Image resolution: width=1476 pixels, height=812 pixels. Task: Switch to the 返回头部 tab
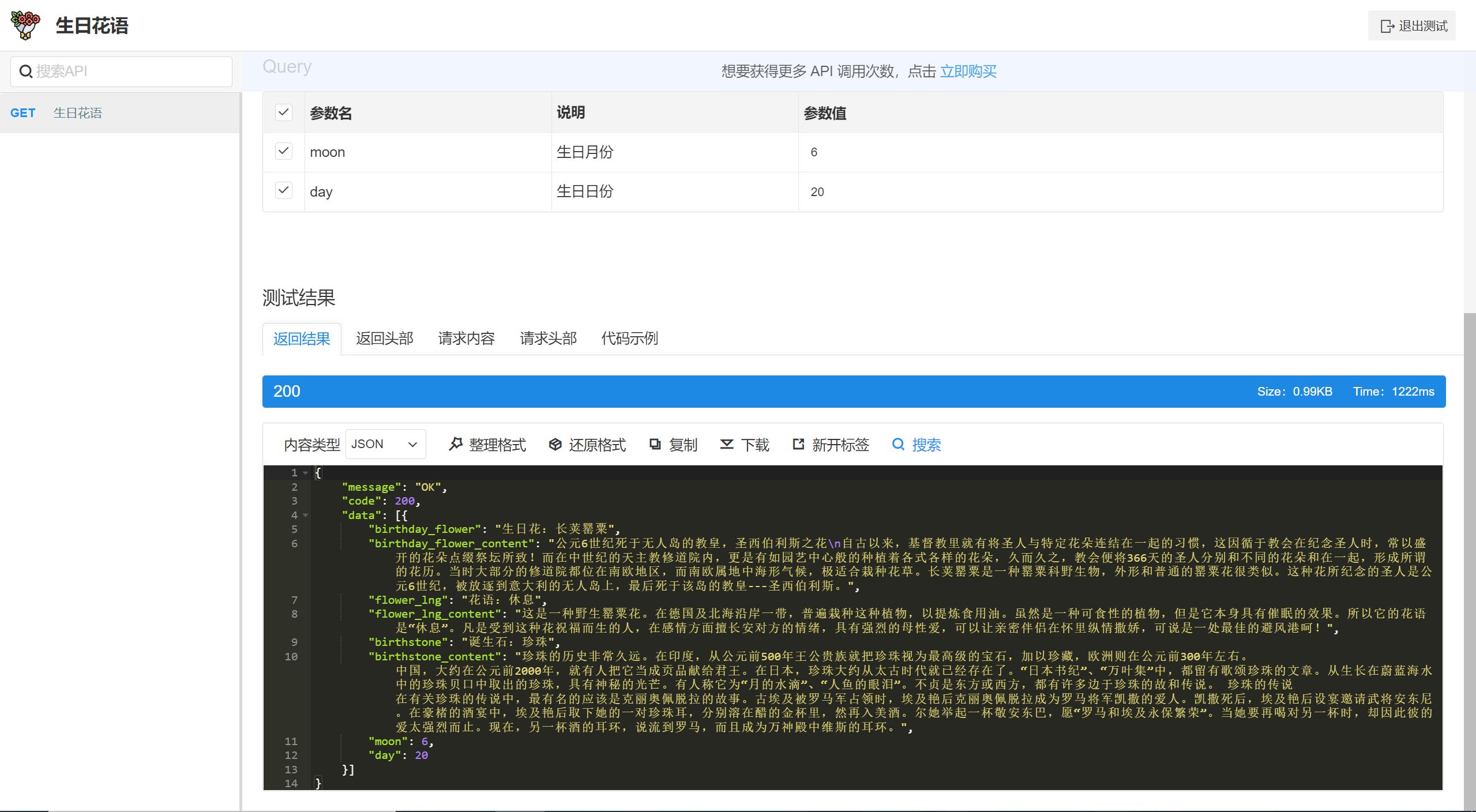(x=384, y=339)
